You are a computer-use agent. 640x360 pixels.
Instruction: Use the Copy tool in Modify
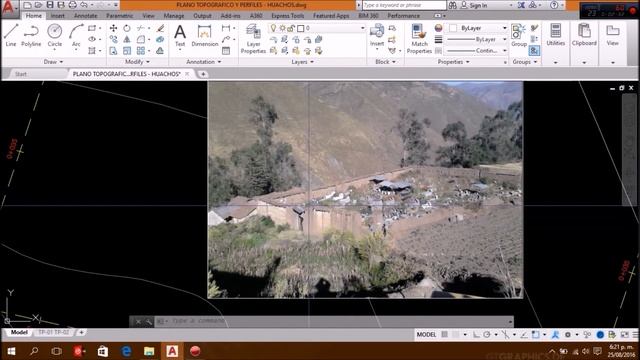coord(113,40)
